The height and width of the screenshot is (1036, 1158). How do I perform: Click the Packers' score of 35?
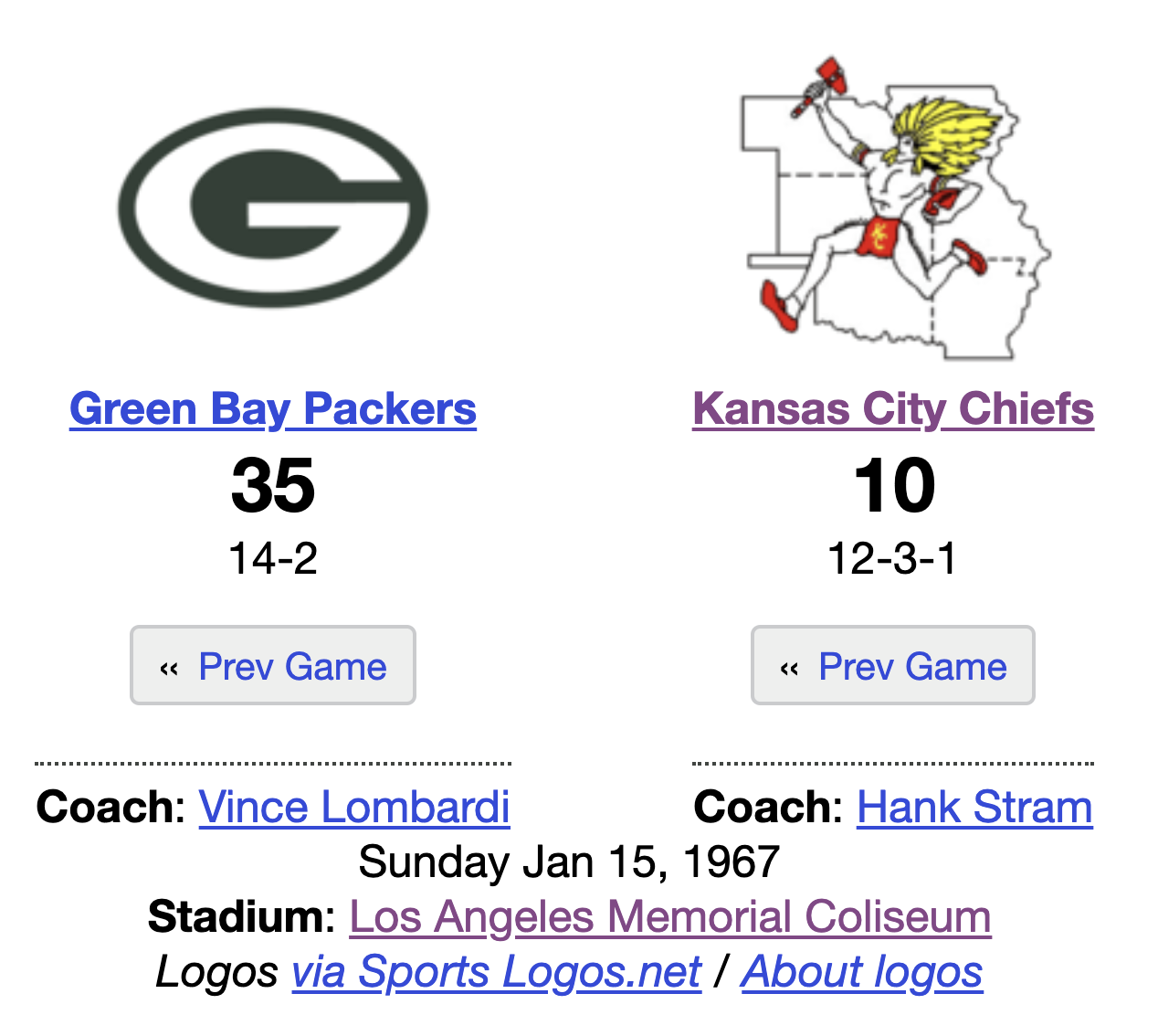273,485
